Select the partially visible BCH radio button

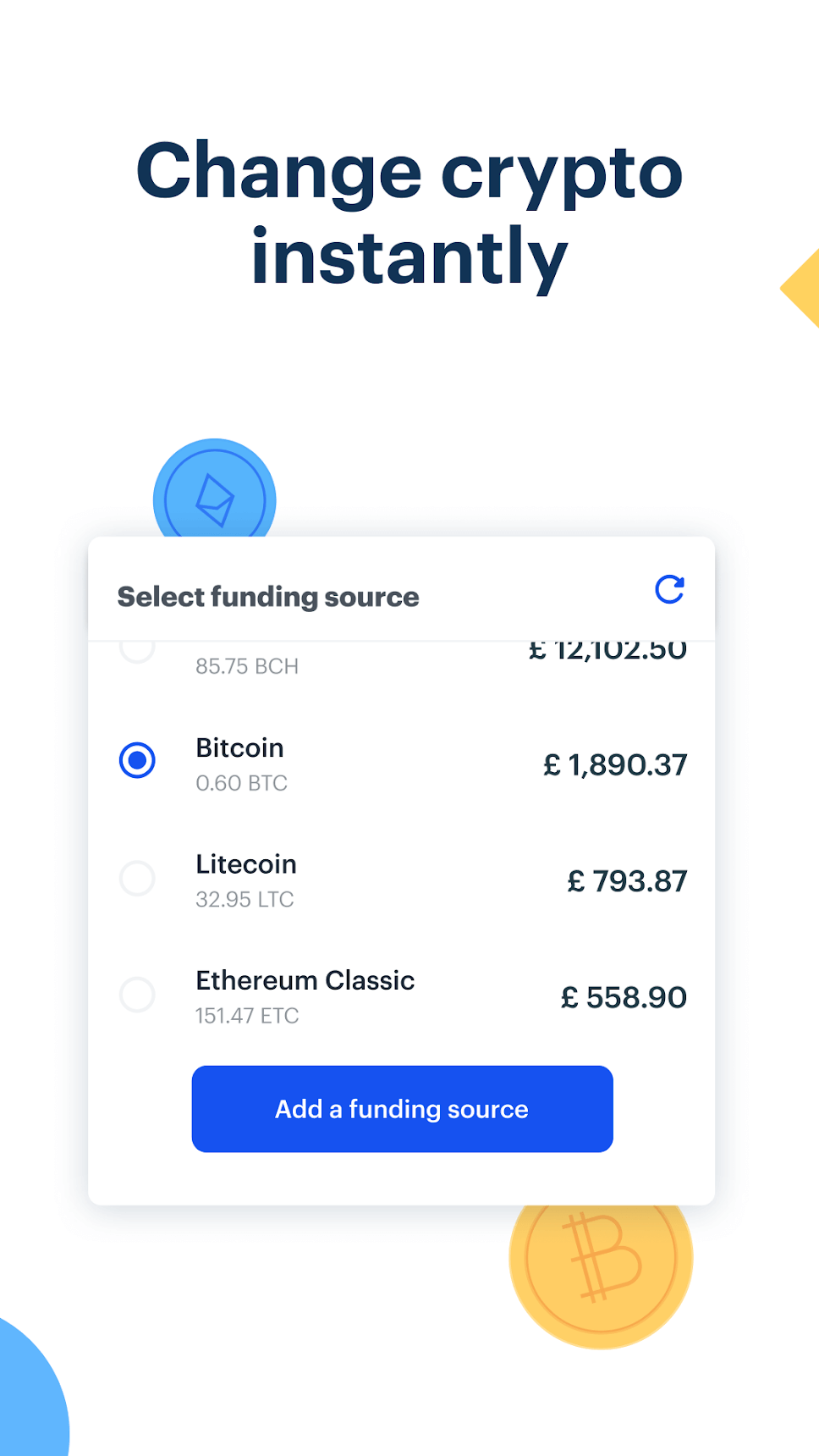point(137,650)
